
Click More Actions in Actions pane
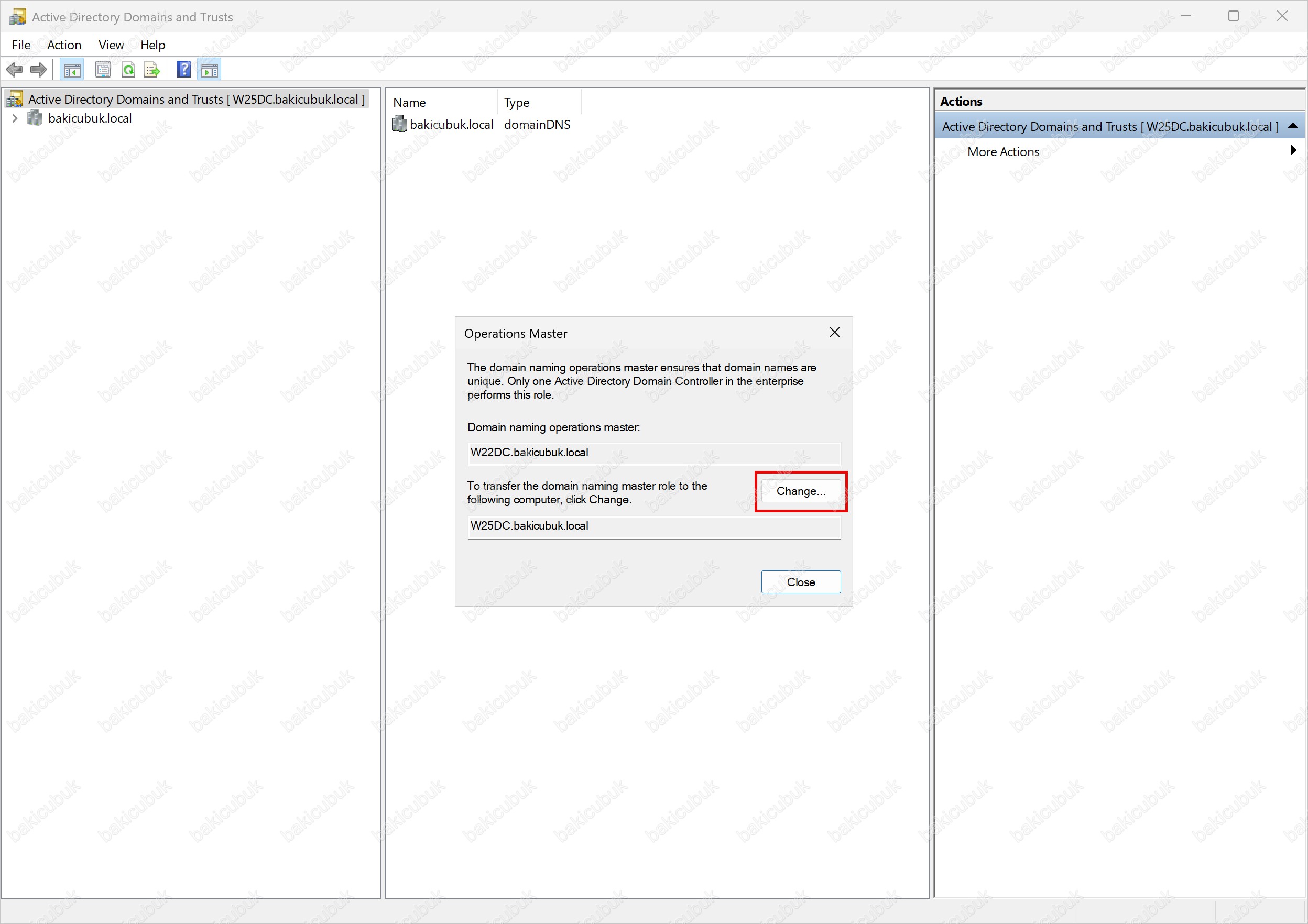[1003, 152]
